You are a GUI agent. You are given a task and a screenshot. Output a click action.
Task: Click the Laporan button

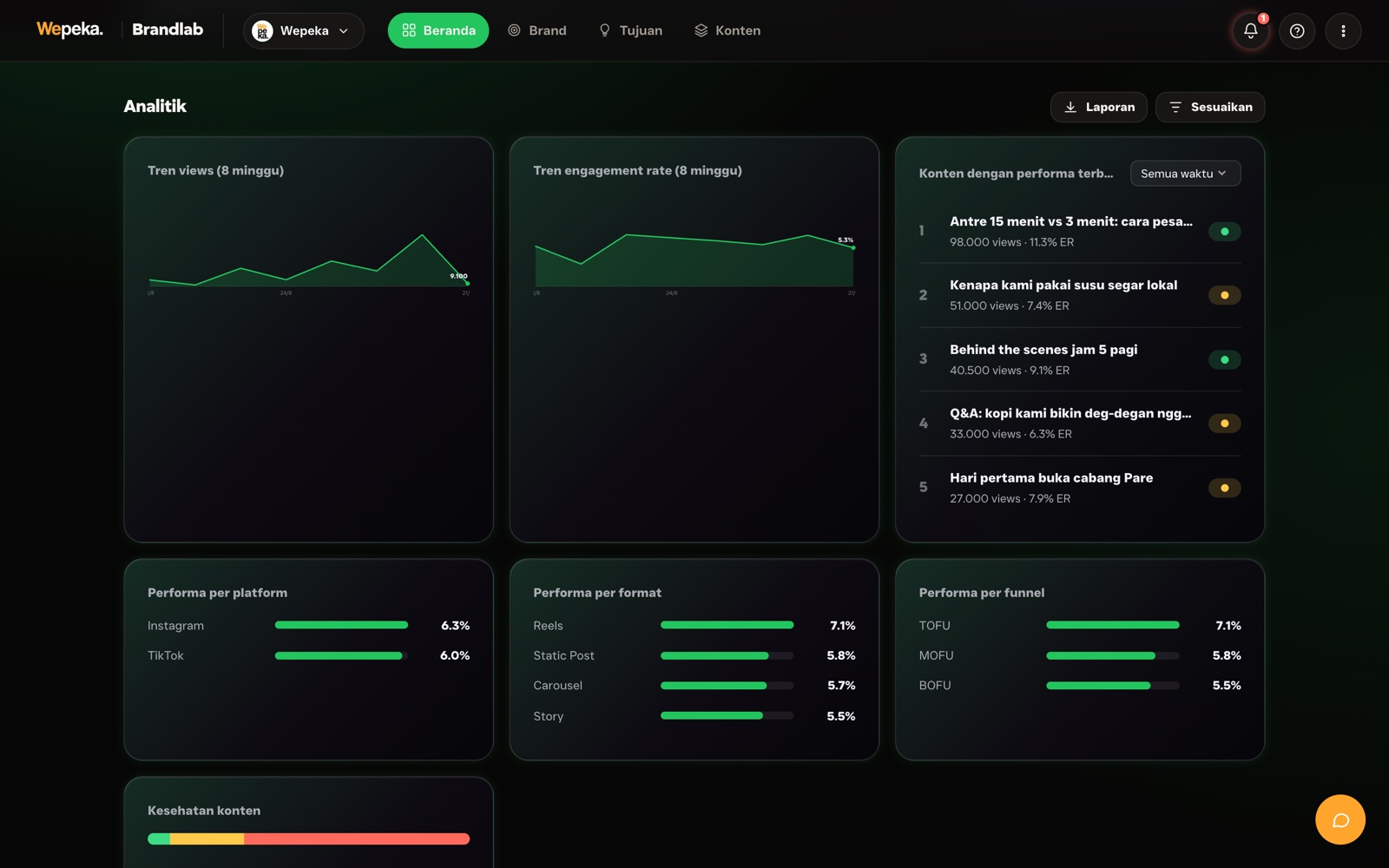(x=1099, y=107)
